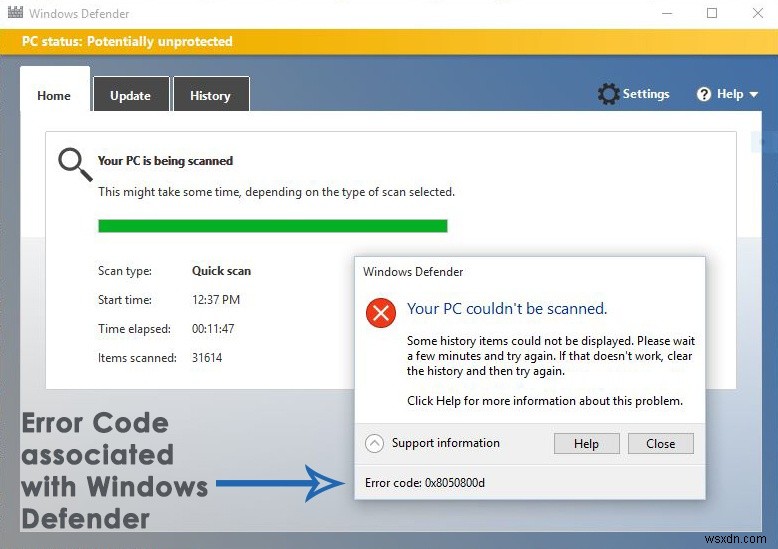Click "Click Help for more information" text
Viewport: 778px width, 549px height.
coord(545,401)
